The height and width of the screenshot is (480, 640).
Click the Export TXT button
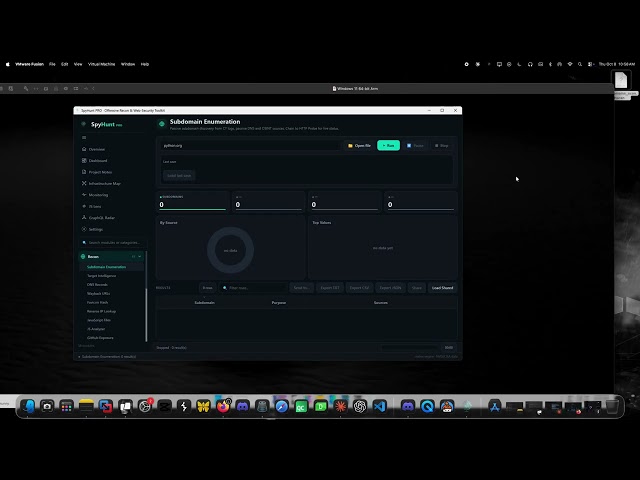click(330, 288)
